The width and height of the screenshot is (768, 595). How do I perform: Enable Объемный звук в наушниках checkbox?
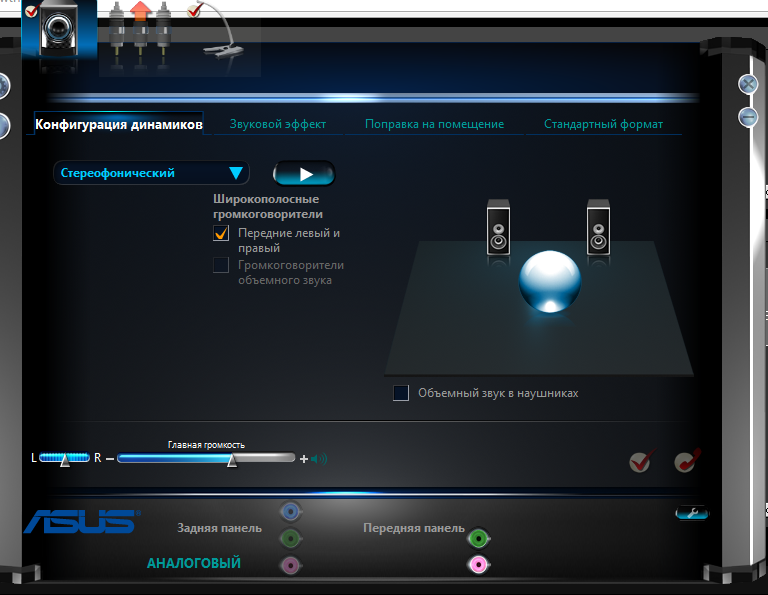(401, 393)
